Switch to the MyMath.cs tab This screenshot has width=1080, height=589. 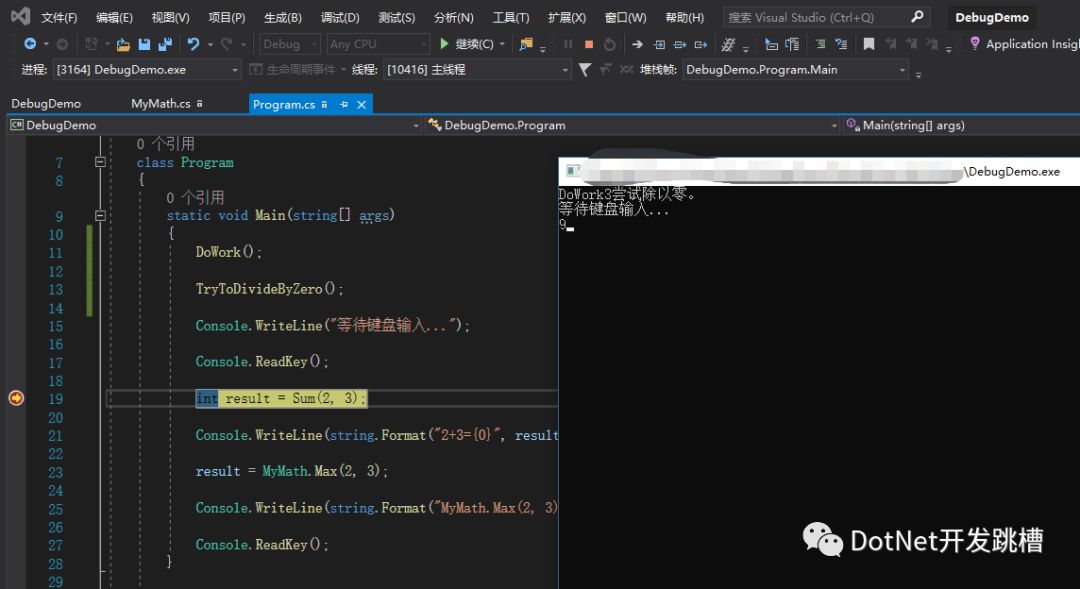161,103
